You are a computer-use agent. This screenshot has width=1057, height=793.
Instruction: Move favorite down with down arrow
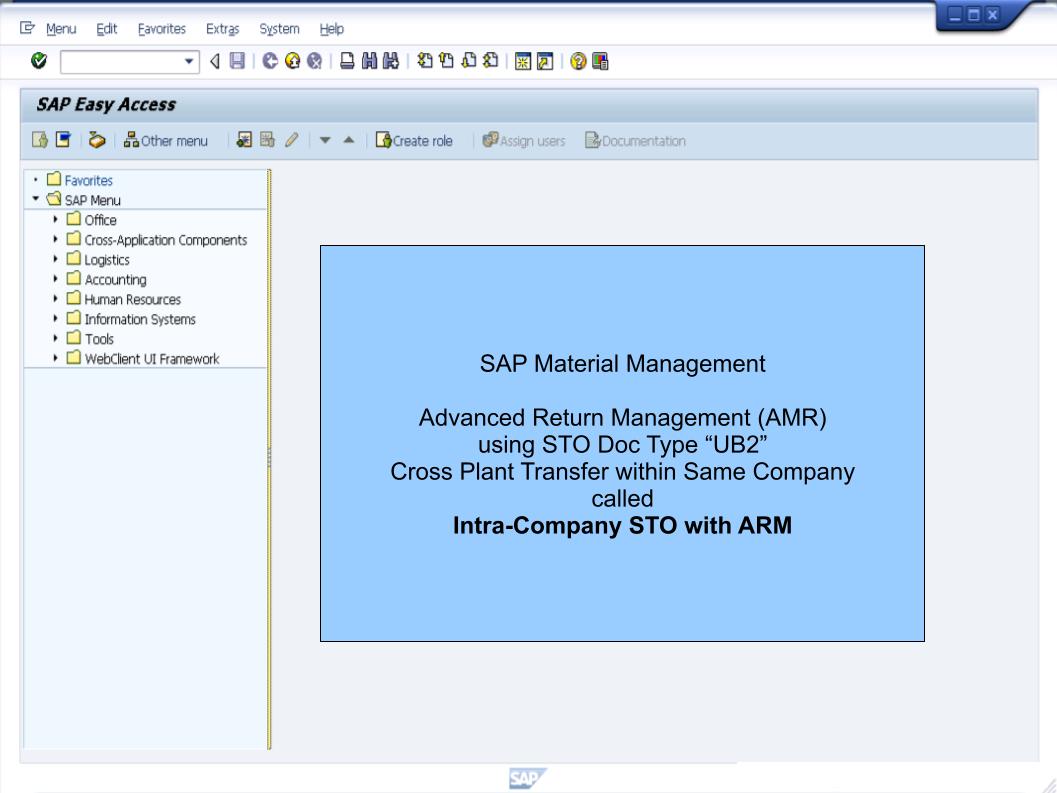pos(325,140)
